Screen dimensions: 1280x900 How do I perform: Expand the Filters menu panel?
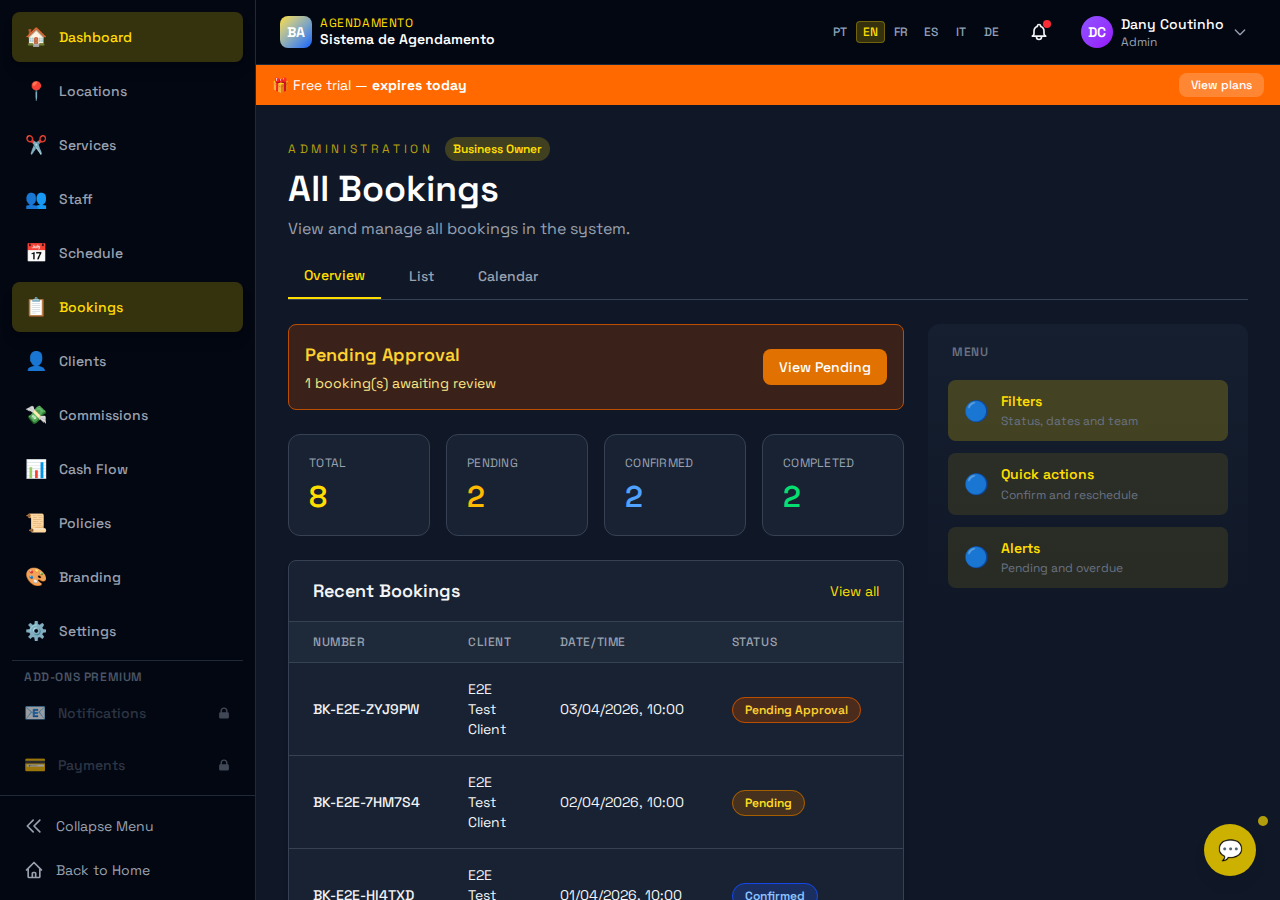click(1087, 410)
